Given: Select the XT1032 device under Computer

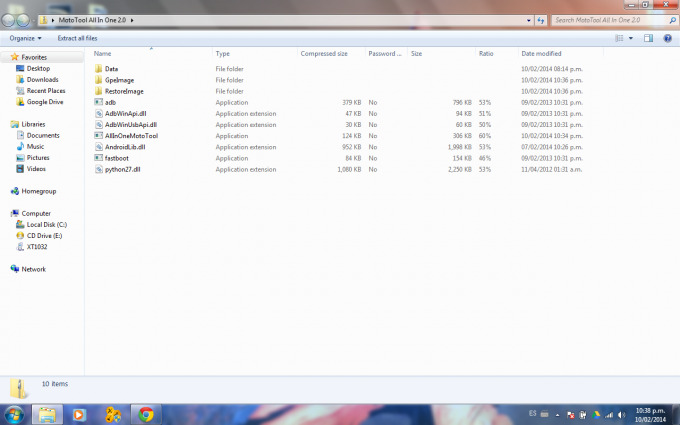Looking at the screenshot, I should (37, 246).
